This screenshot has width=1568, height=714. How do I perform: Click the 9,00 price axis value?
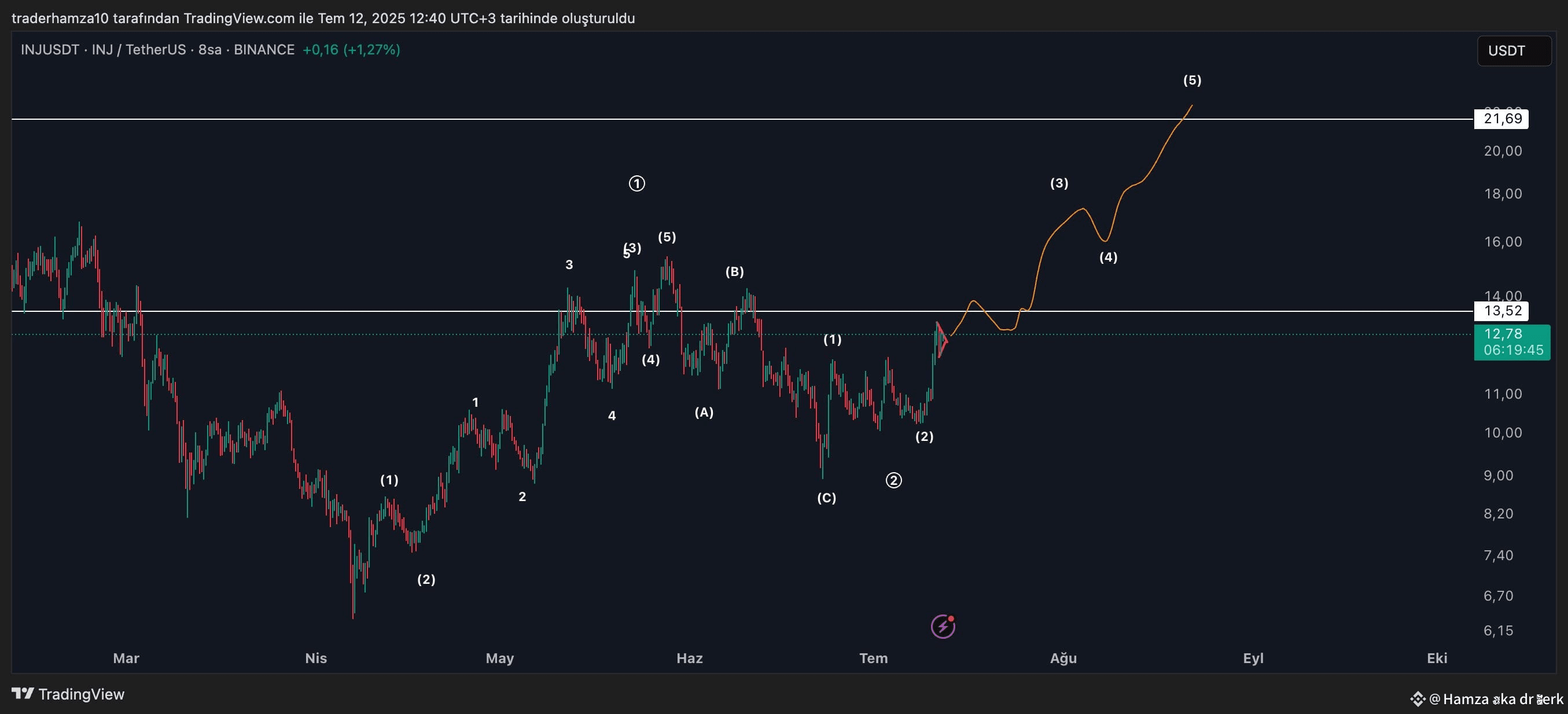(1499, 476)
